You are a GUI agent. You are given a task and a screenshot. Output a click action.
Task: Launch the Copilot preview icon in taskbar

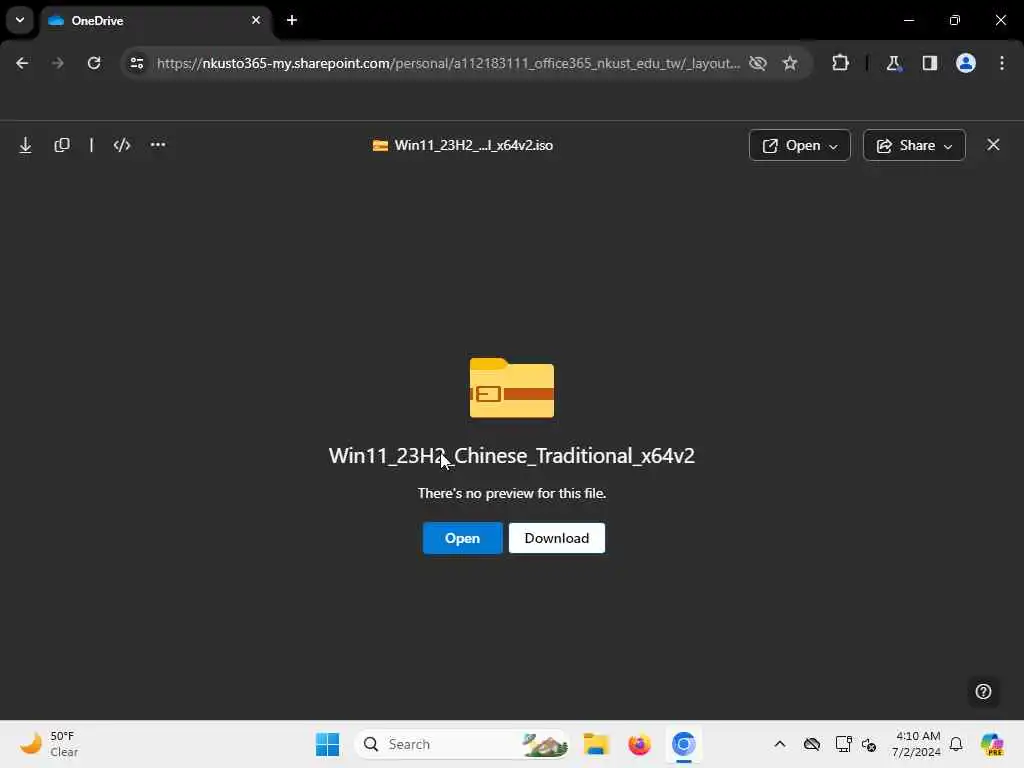[x=992, y=744]
